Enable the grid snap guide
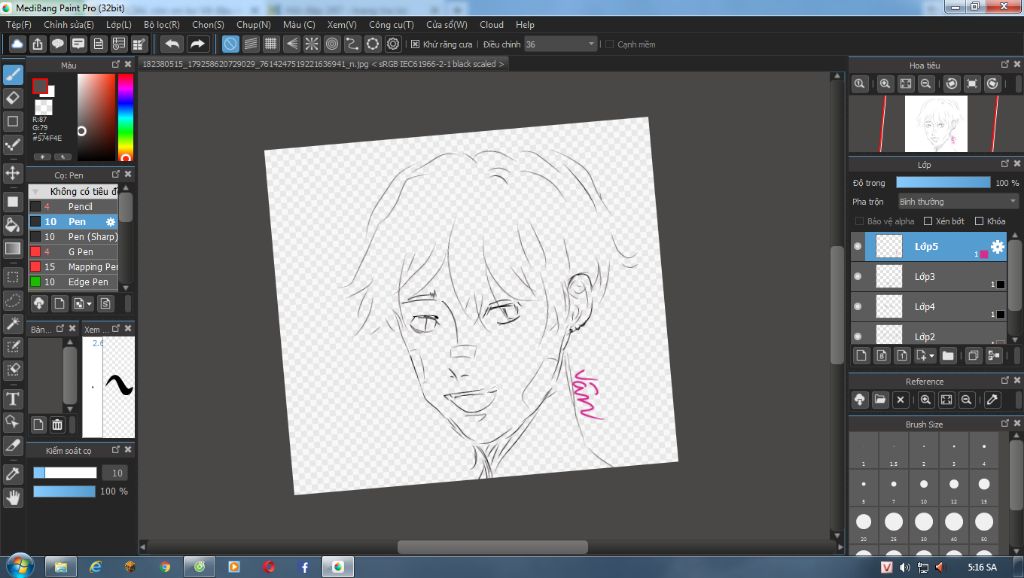The height and width of the screenshot is (578, 1024). pyautogui.click(x=271, y=44)
